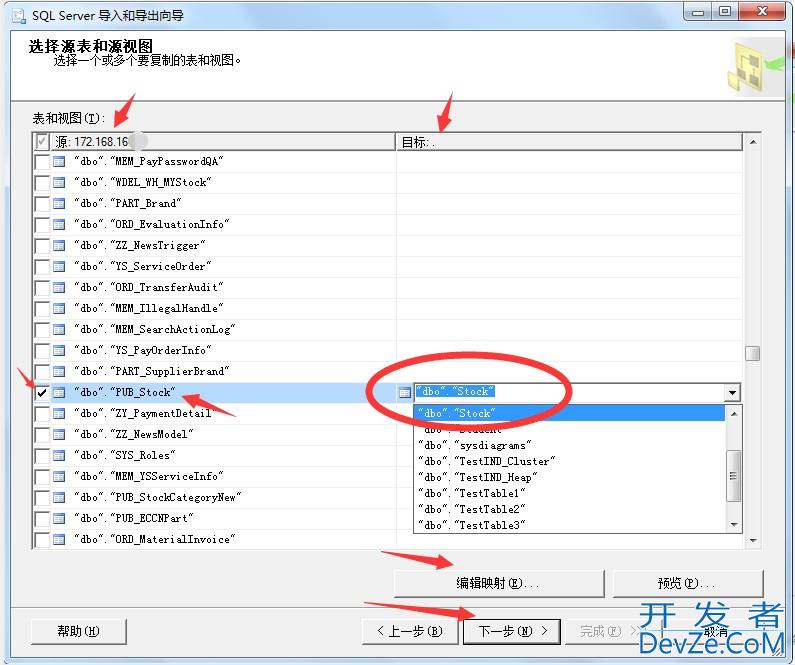Check the ZY_PaymentDetail table checkbox

click(42, 414)
